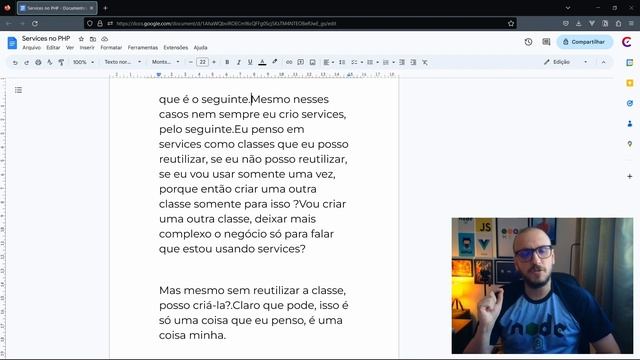Print the document
The width and height of the screenshot is (640, 360).
pyautogui.click(x=38, y=62)
